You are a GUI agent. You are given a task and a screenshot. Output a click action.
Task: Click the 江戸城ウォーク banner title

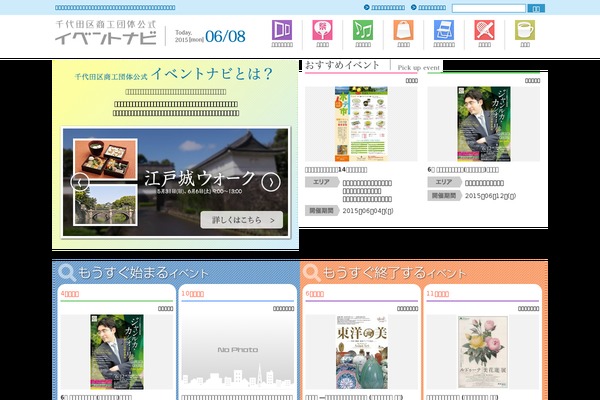(199, 178)
